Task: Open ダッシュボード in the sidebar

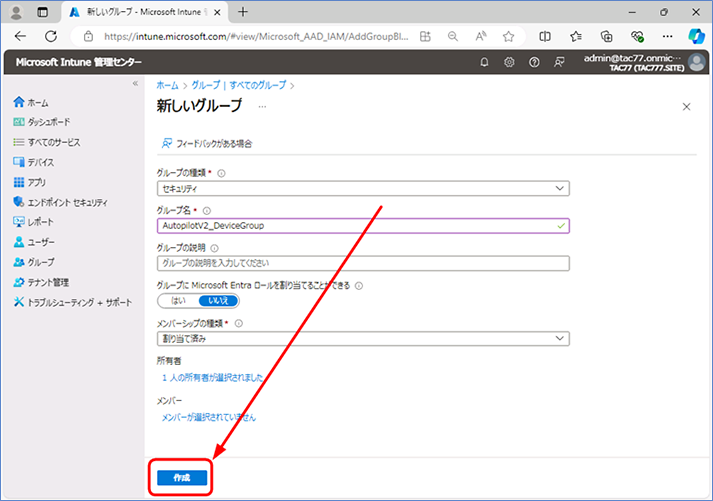Action: click(42, 122)
